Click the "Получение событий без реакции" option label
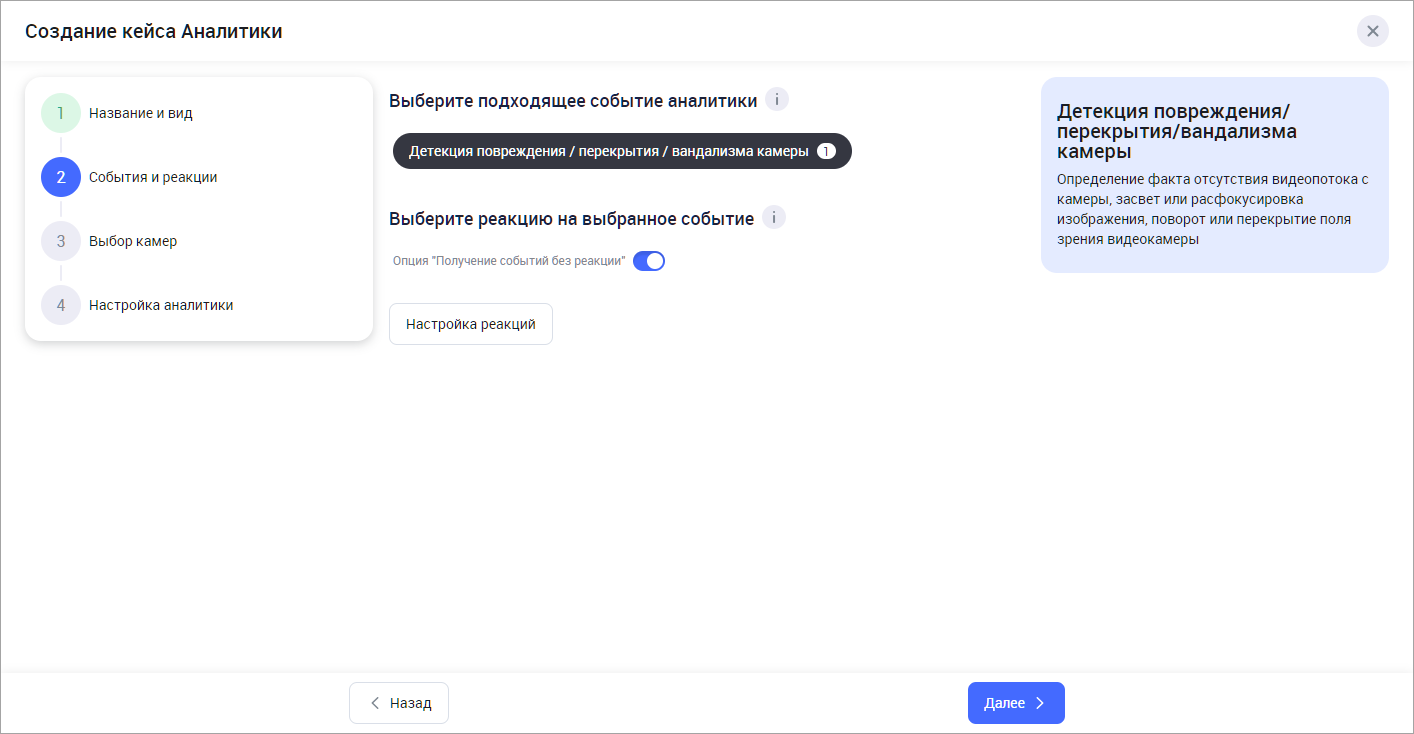 click(508, 261)
